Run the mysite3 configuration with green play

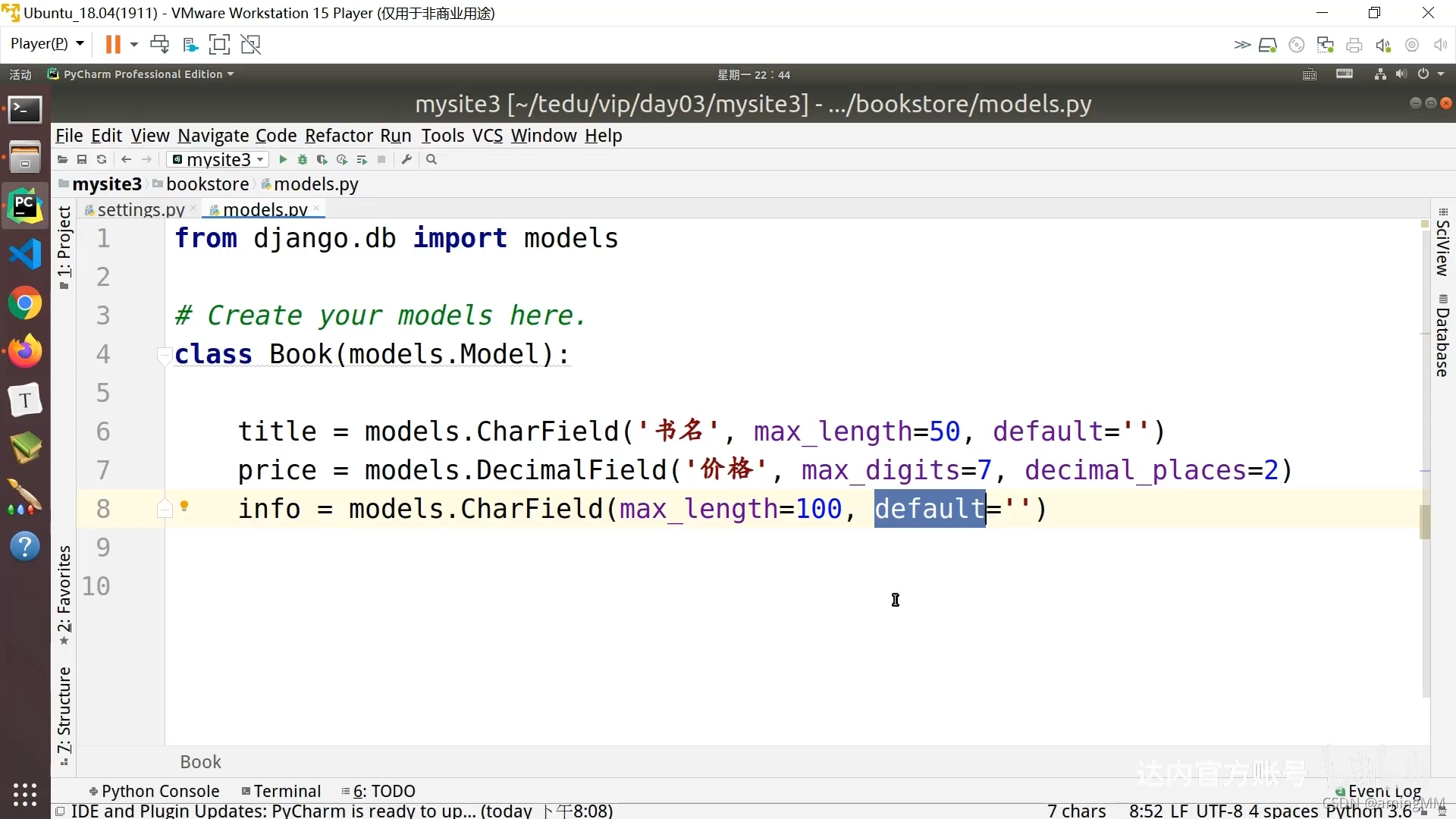tap(283, 159)
